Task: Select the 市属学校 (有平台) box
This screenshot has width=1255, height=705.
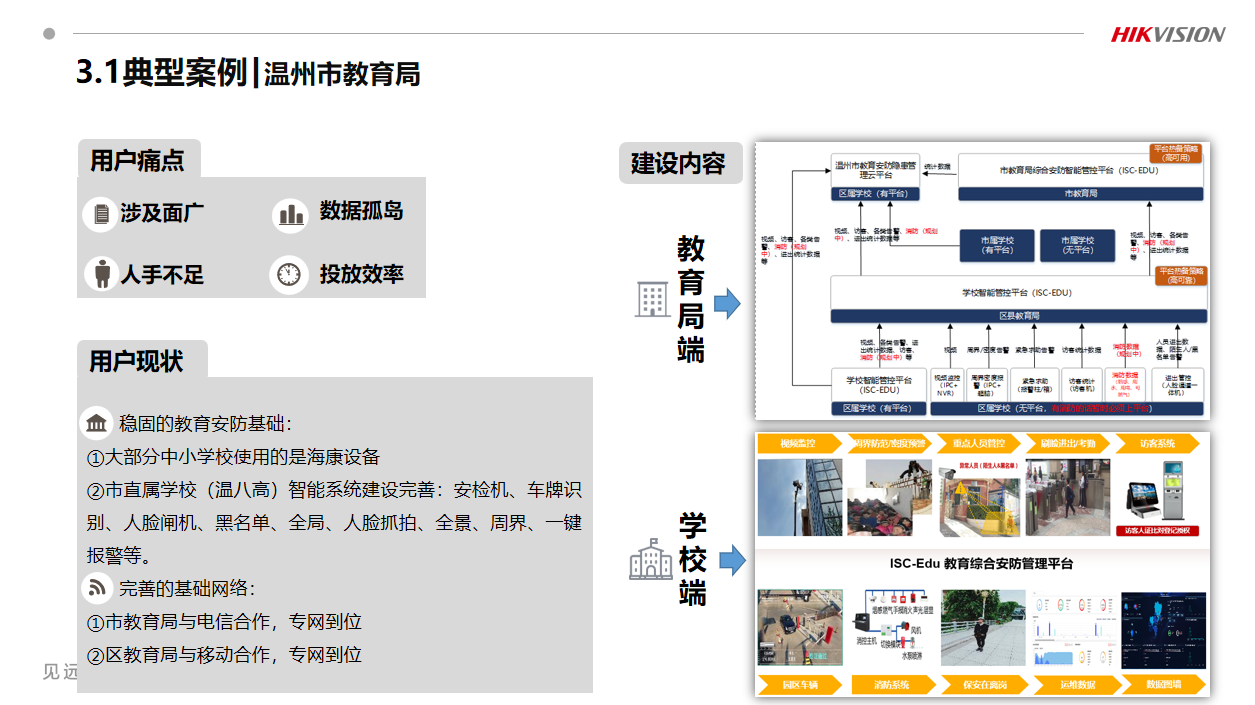Action: click(x=997, y=245)
